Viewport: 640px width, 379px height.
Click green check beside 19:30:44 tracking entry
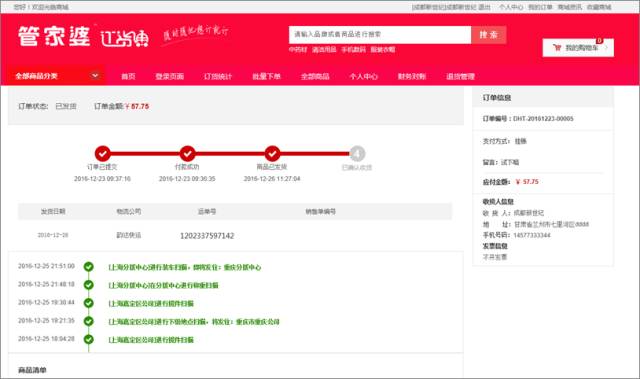89,303
